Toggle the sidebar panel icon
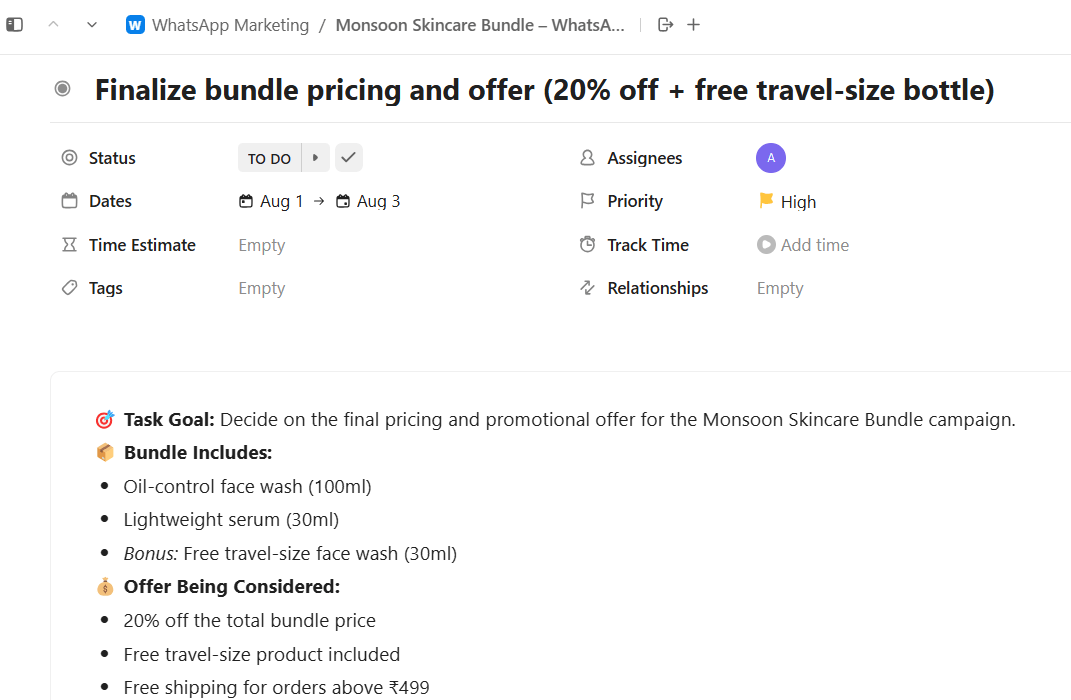This screenshot has height=700, width=1071. coord(14,25)
